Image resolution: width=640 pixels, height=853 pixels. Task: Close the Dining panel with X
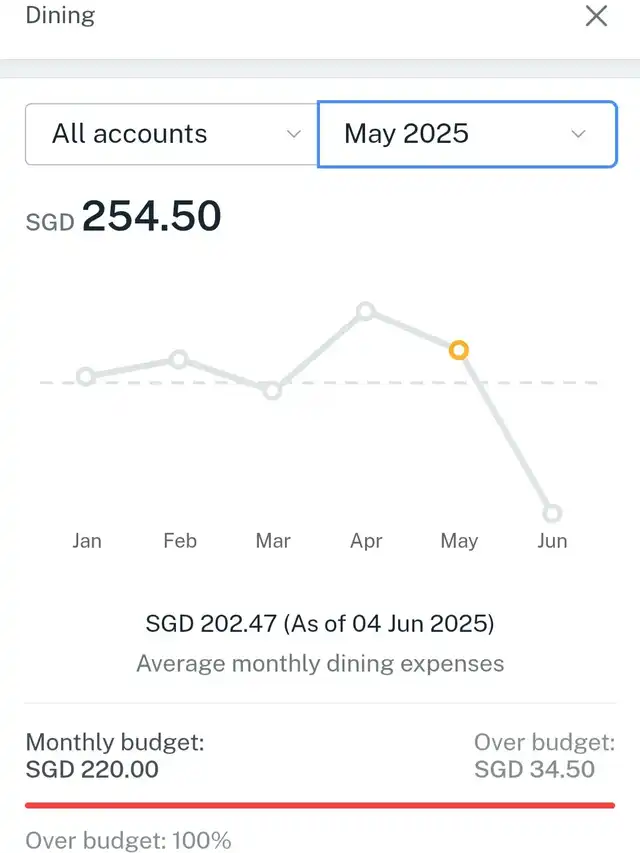(x=596, y=16)
